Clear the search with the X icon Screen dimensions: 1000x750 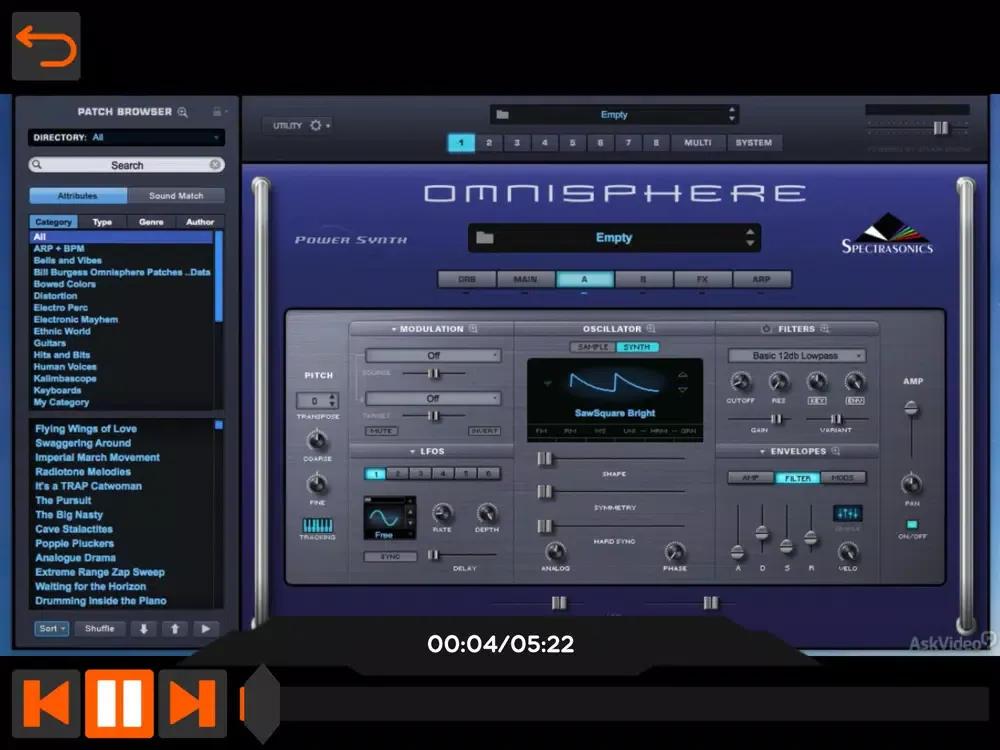point(216,165)
